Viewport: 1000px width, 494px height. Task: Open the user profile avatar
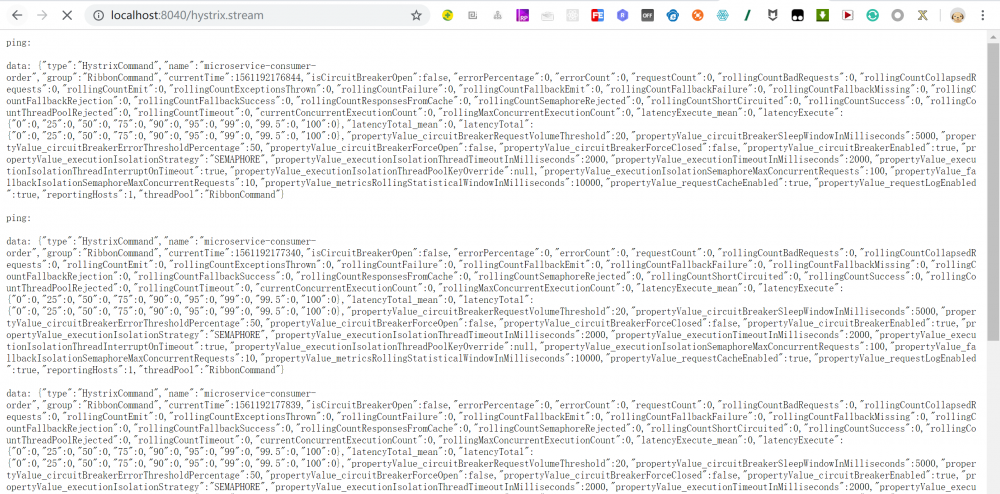pos(957,15)
